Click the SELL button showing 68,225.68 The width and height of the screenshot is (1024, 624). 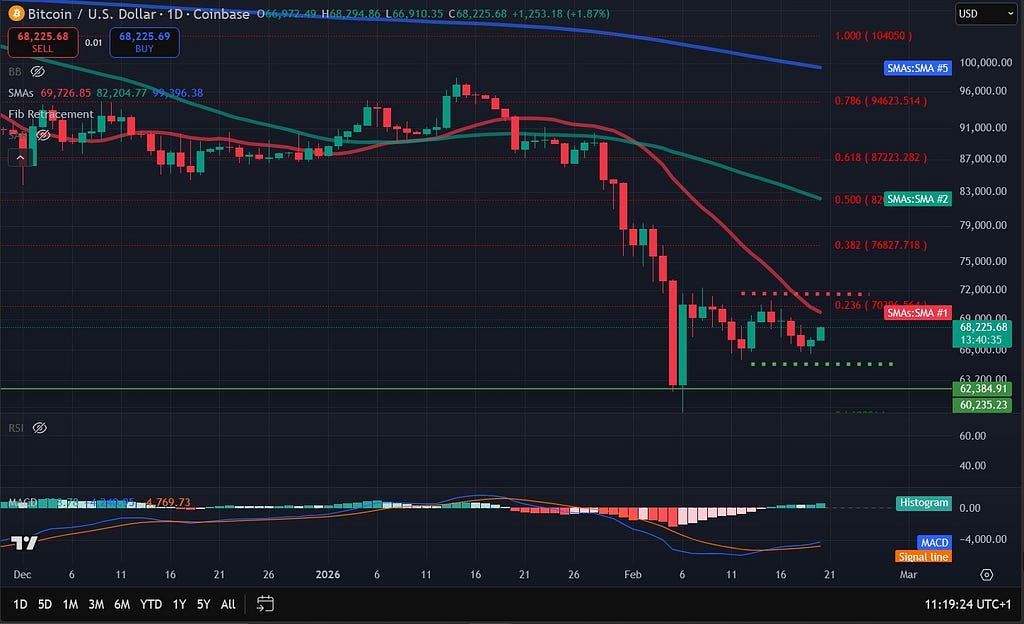(x=41, y=43)
